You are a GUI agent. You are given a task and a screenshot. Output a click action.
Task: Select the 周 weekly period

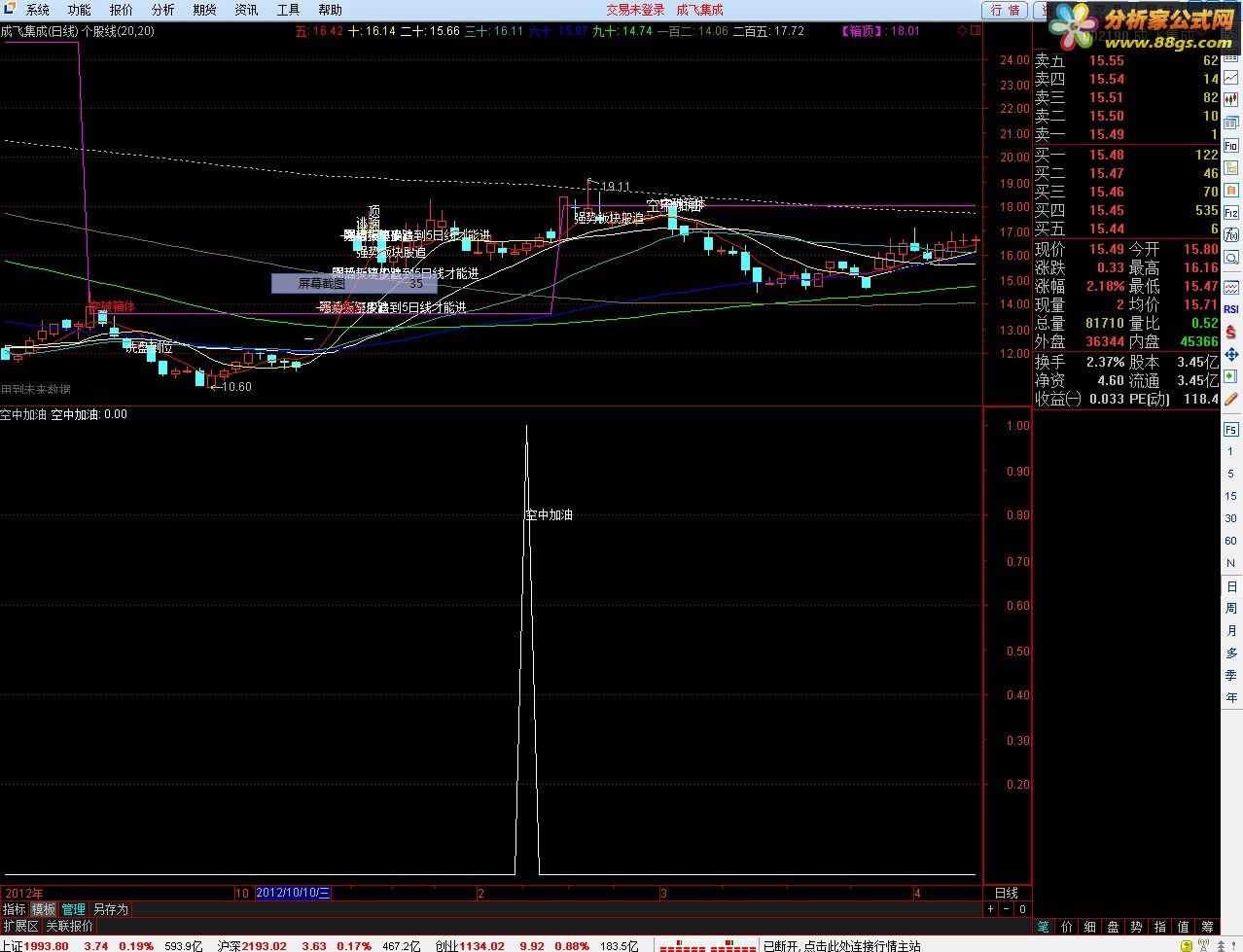[1230, 609]
